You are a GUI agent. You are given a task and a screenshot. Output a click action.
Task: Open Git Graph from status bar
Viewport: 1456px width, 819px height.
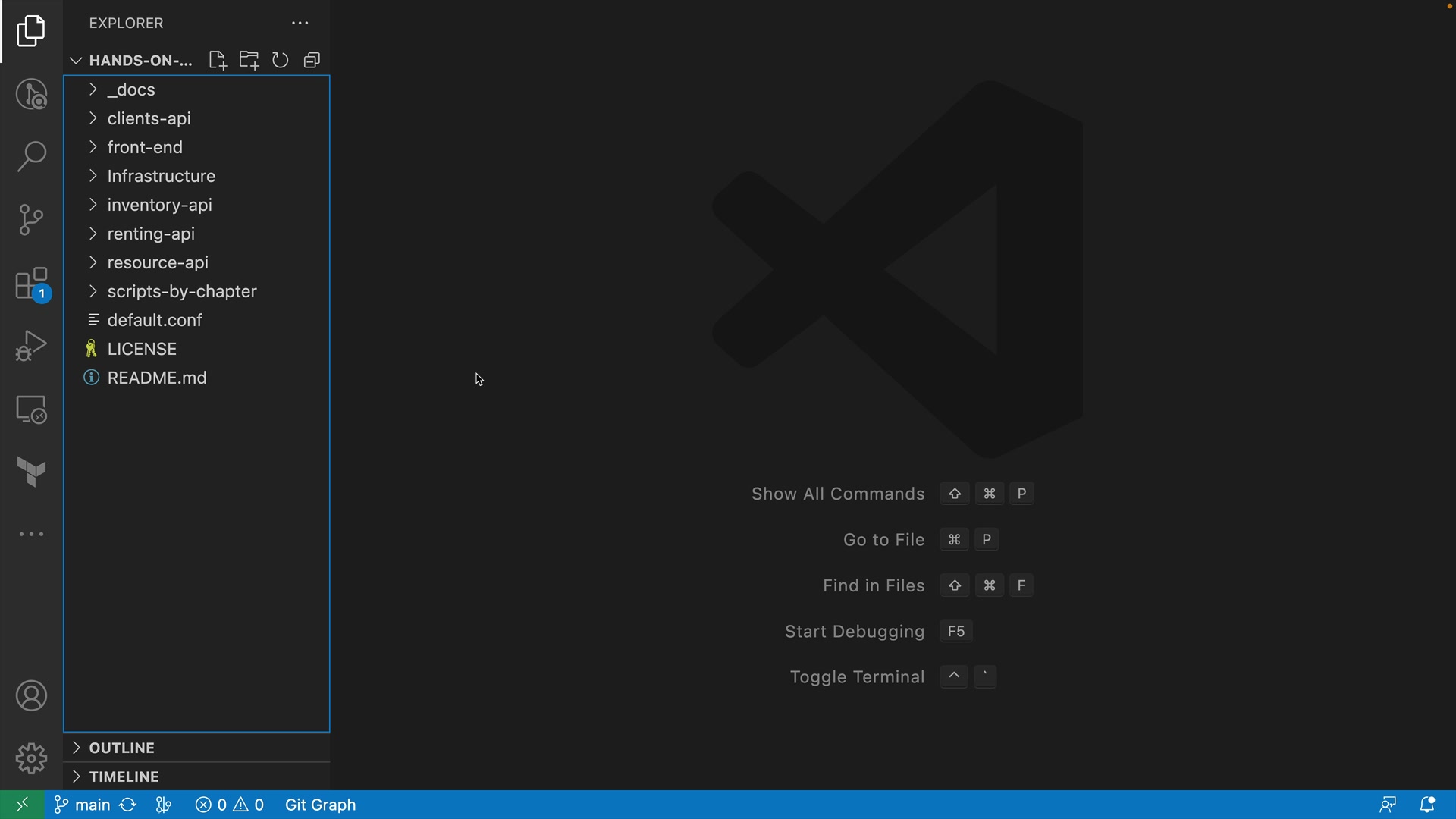320,805
